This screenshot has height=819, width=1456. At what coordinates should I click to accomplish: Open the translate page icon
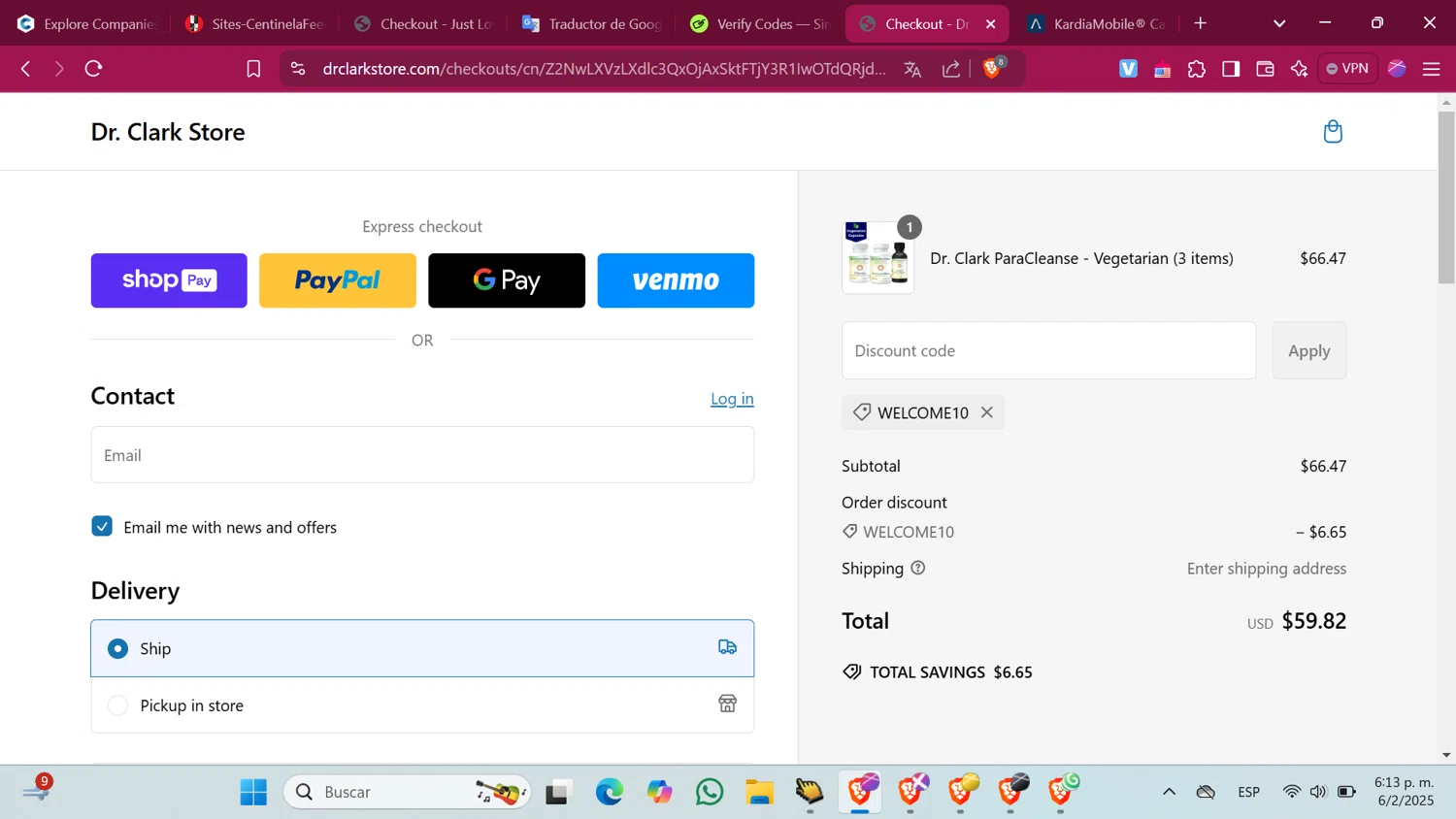coord(912,69)
